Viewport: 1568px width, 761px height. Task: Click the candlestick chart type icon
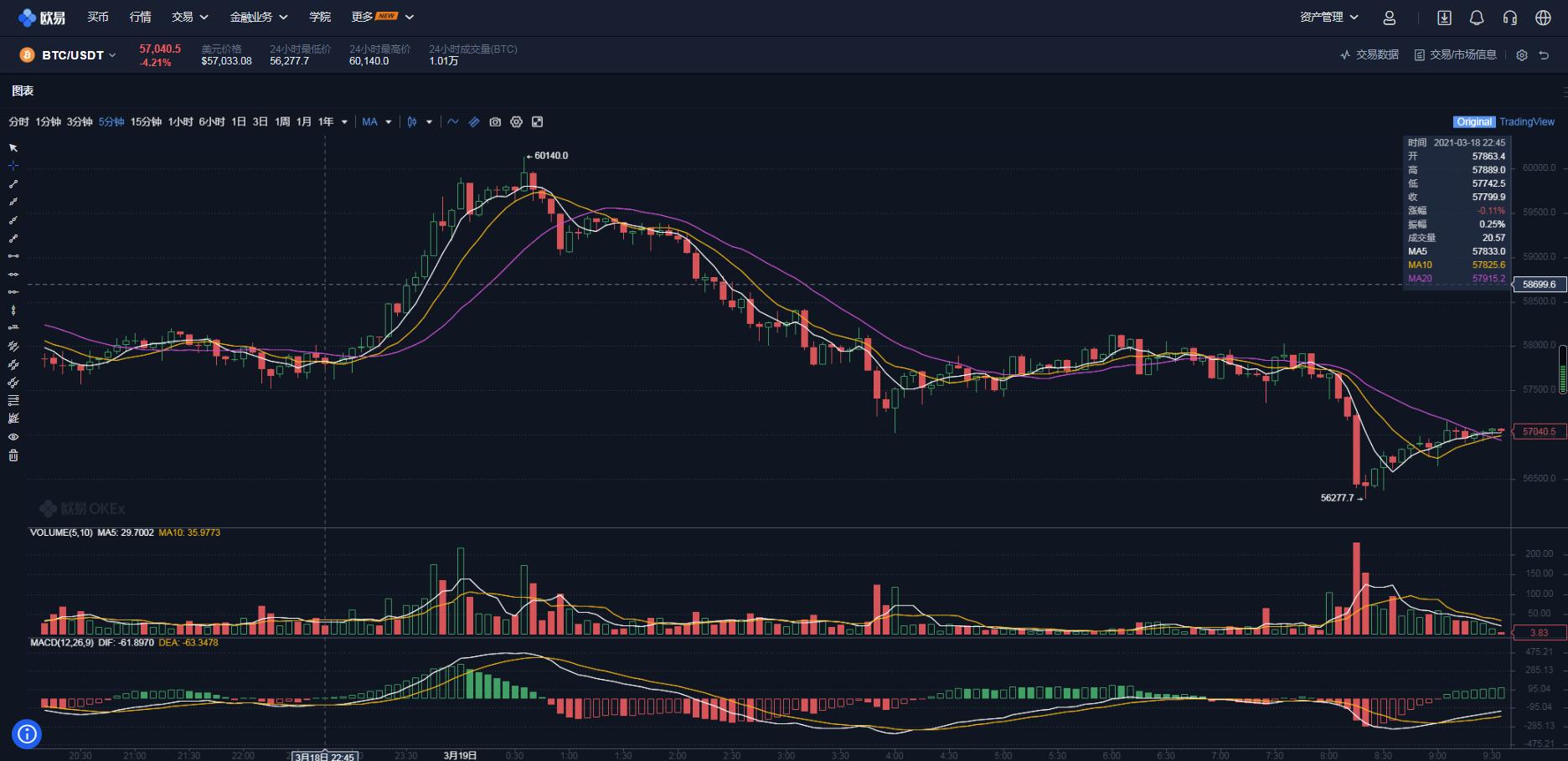[412, 122]
